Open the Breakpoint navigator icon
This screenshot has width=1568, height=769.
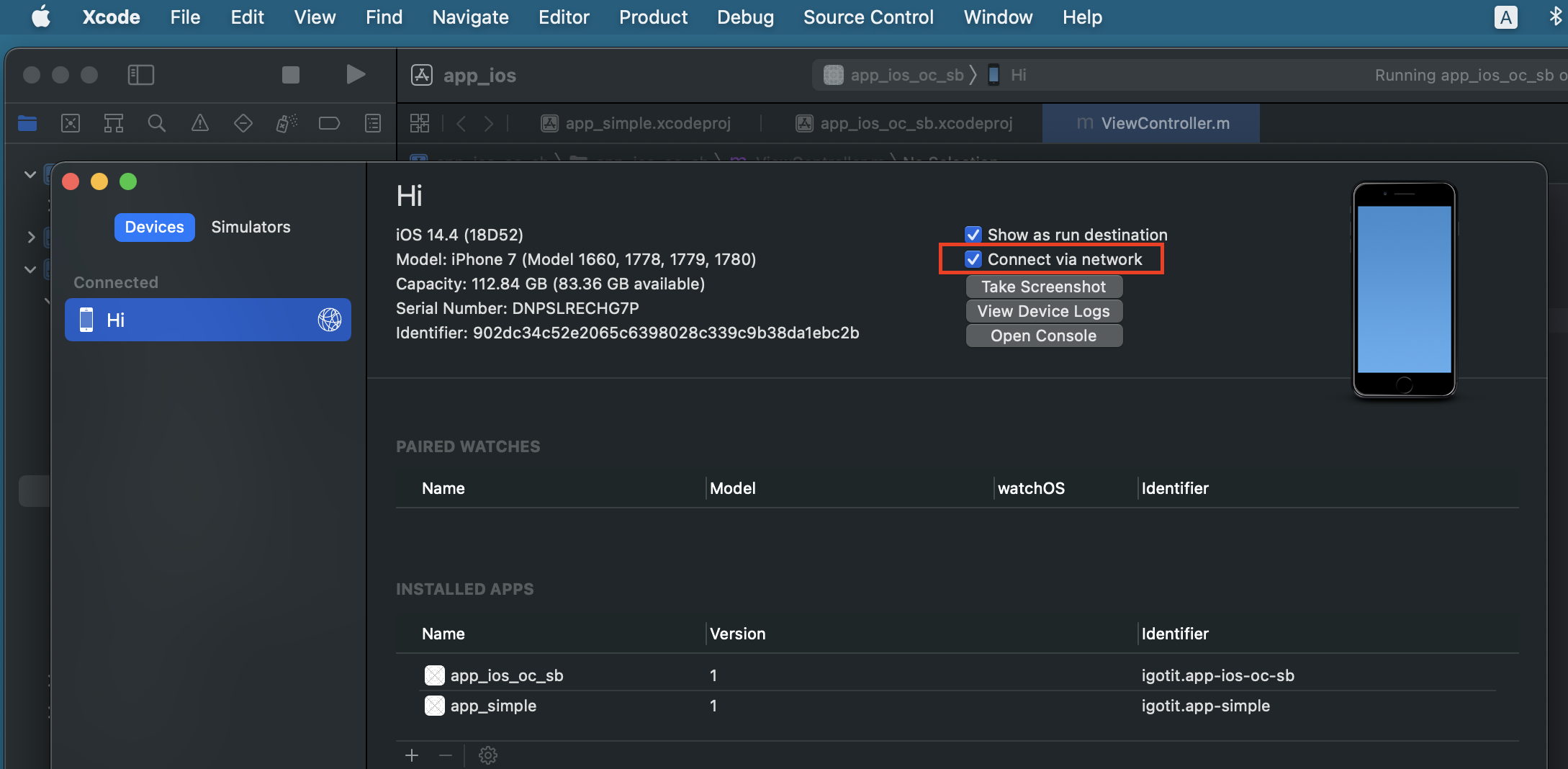point(329,123)
